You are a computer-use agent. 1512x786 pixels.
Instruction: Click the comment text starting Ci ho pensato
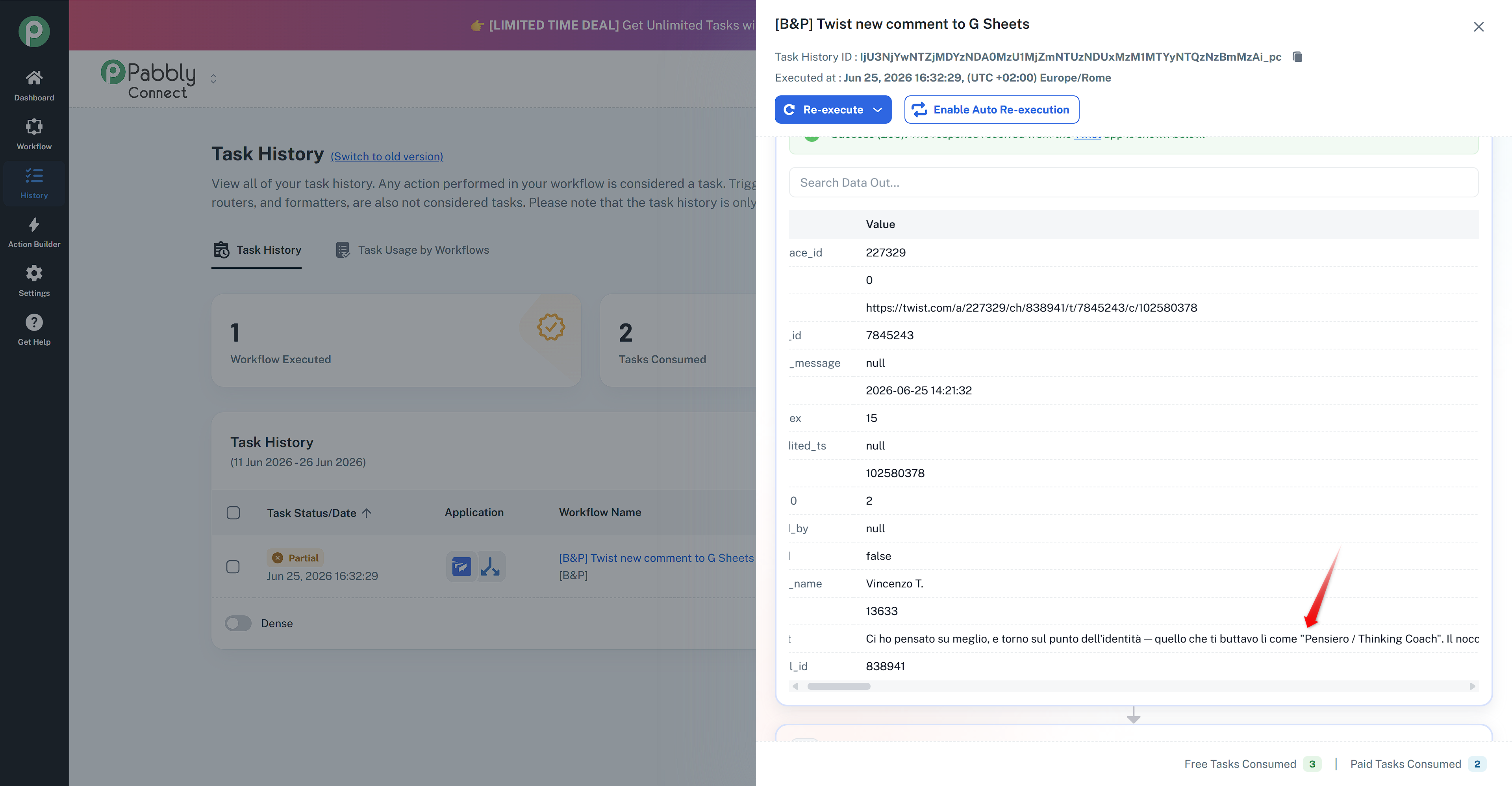tap(1172, 639)
